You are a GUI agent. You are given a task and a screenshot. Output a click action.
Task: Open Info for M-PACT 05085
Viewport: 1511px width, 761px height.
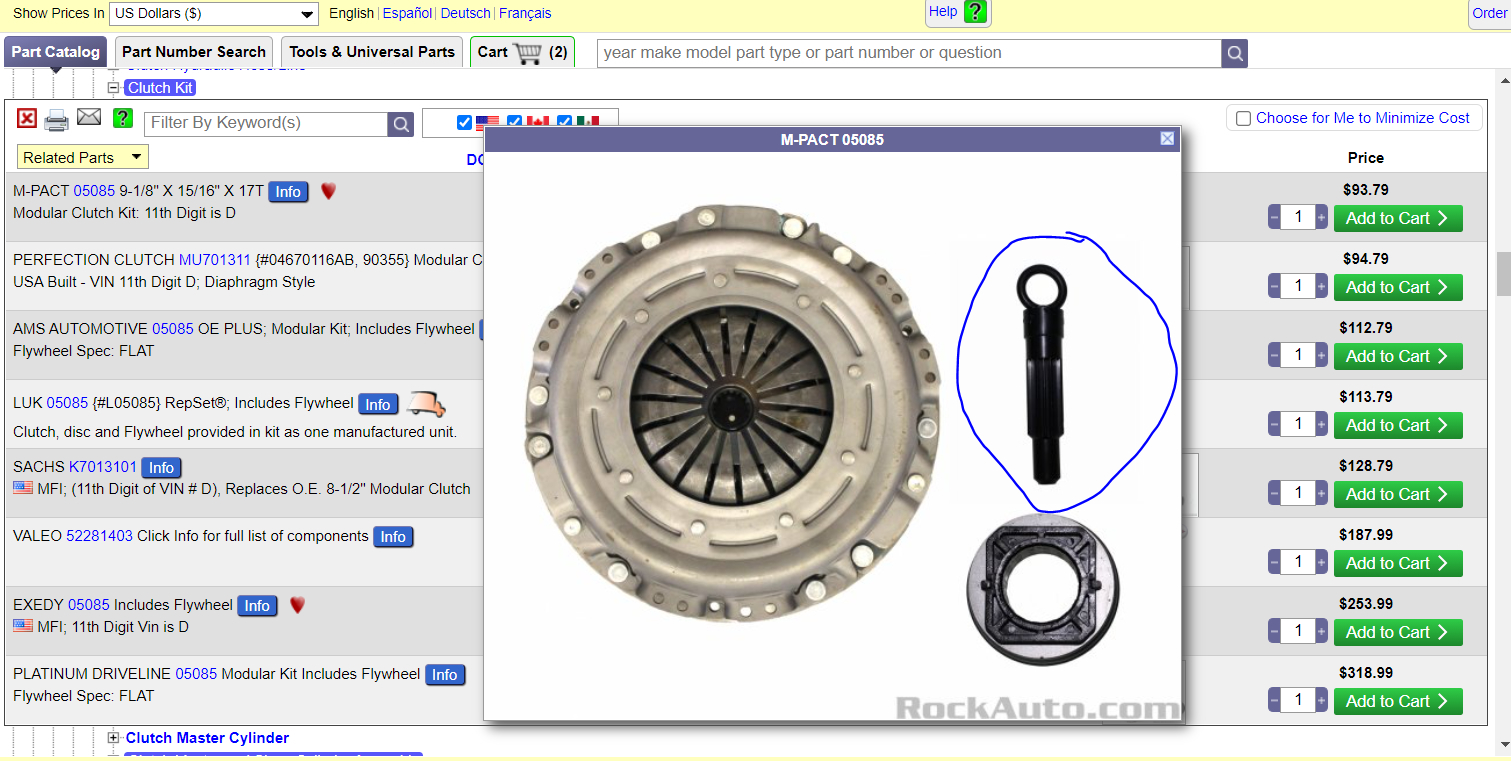288,192
